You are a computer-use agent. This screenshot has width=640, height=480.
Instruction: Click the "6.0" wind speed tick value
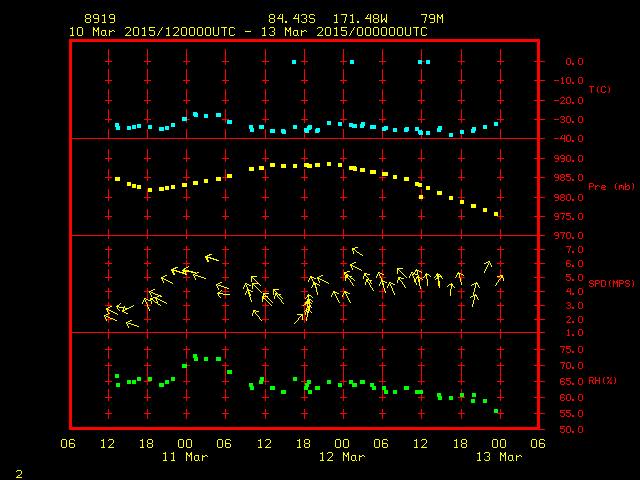(x=574, y=264)
